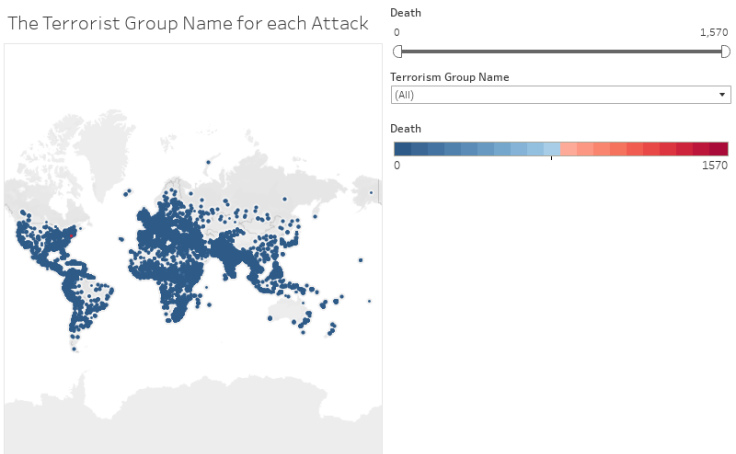Select the lone Pacific dot east of Australia

click(x=369, y=300)
